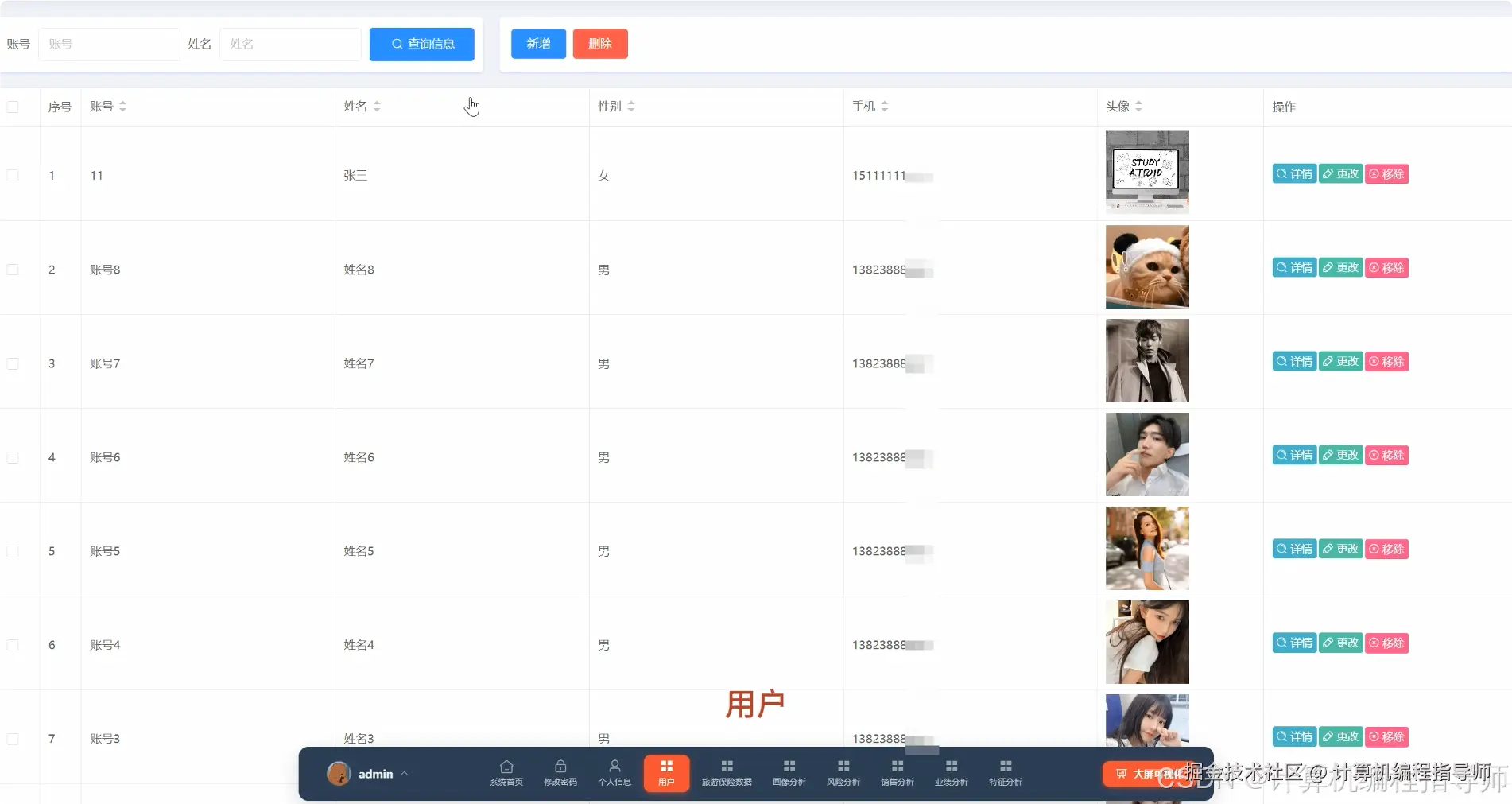Focus the 姓名 search input field
This screenshot has width=1512, height=804.
(290, 44)
